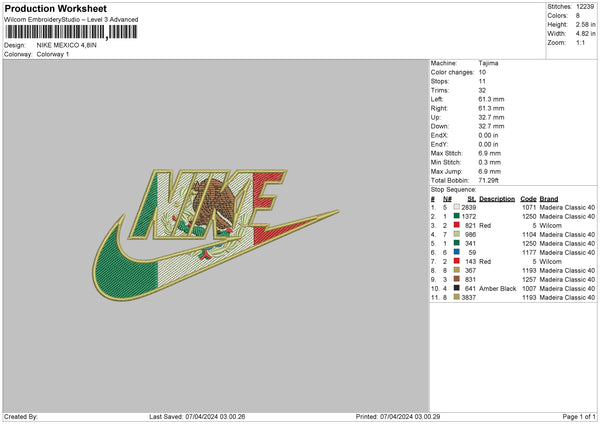Select the Width value '4.82 in'

point(585,34)
